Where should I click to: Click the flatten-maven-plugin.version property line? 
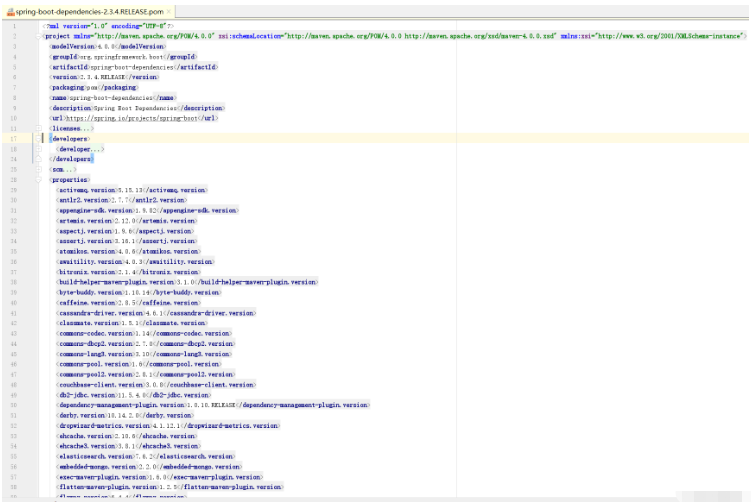(x=170, y=487)
